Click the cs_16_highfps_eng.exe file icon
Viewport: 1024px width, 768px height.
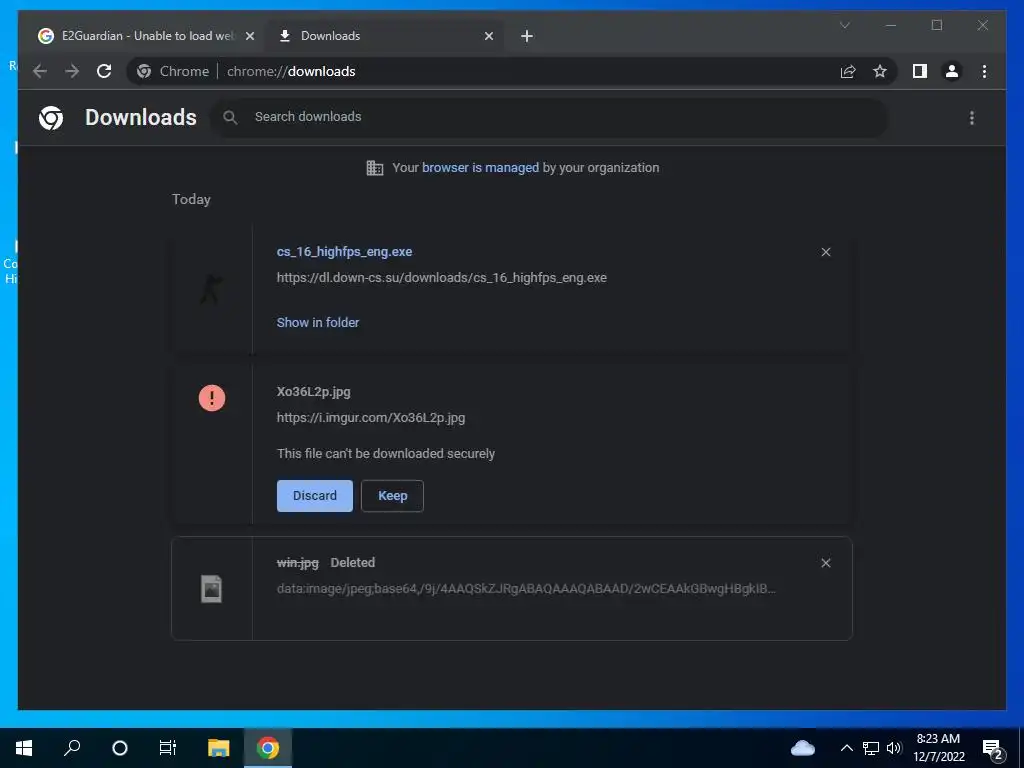coord(212,289)
